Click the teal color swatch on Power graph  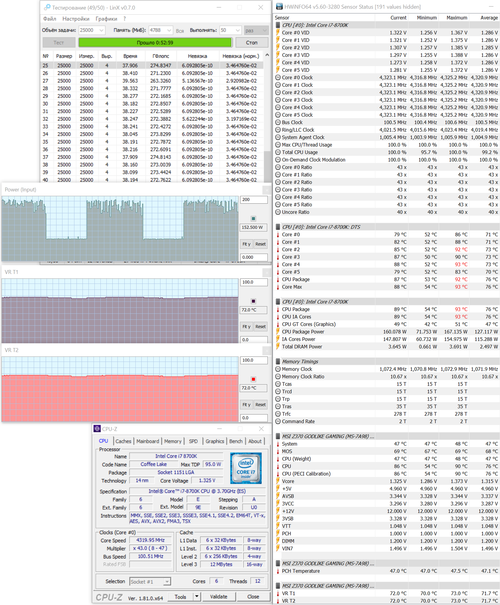pyautogui.click(x=253, y=218)
